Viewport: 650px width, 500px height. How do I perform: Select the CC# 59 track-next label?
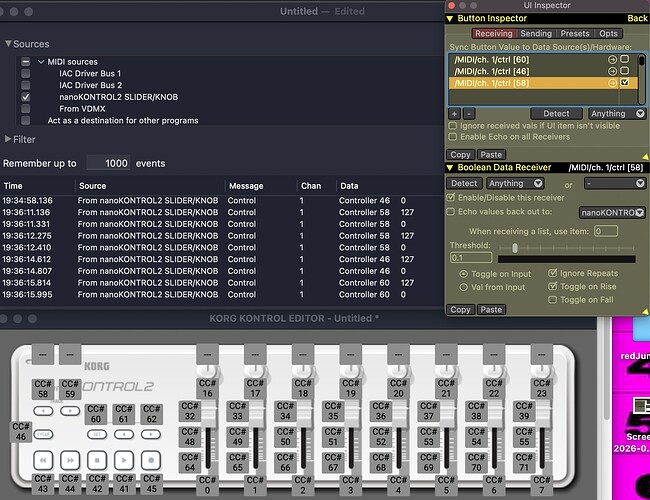tap(70, 389)
